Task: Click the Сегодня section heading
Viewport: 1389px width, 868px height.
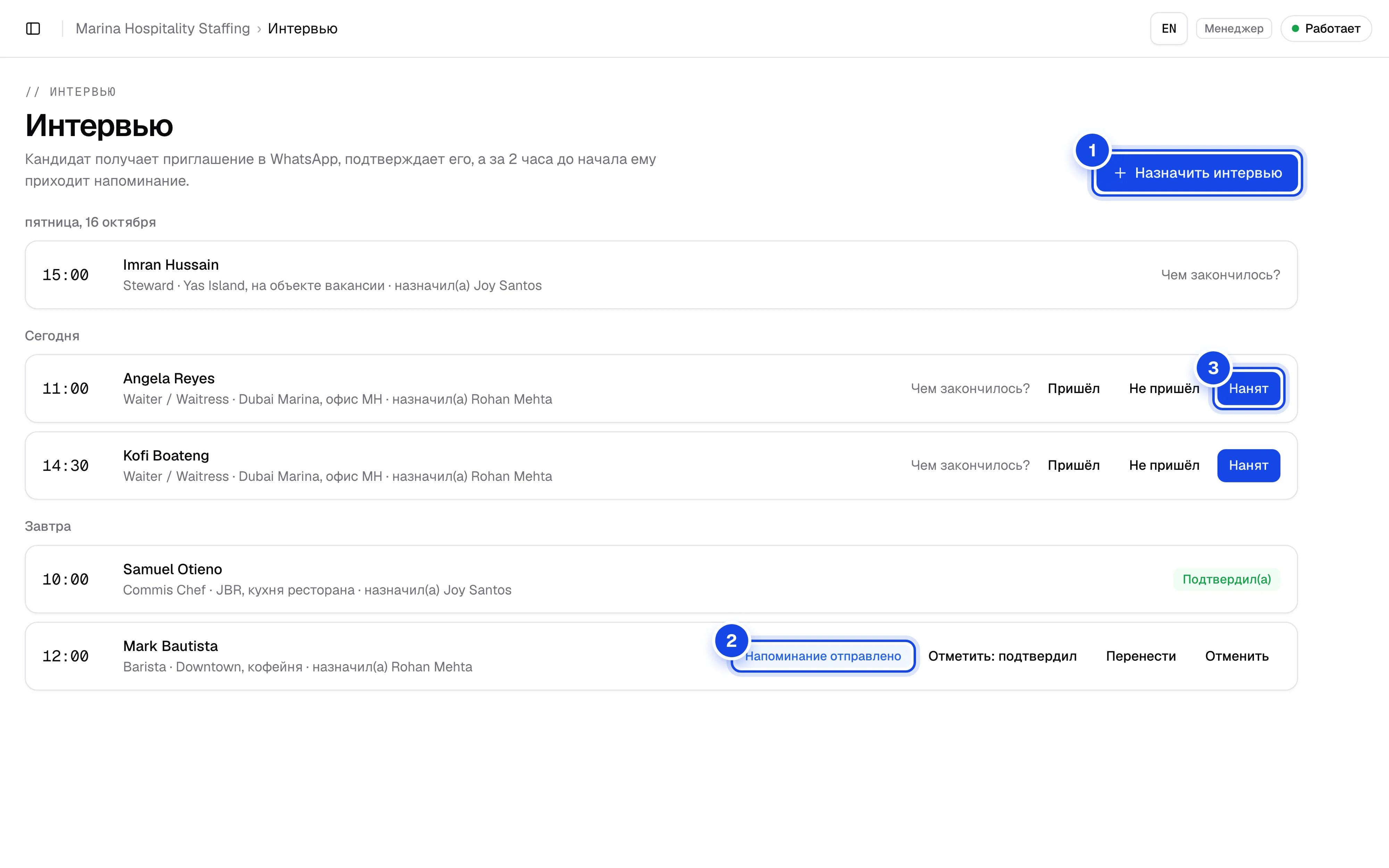Action: 52,336
